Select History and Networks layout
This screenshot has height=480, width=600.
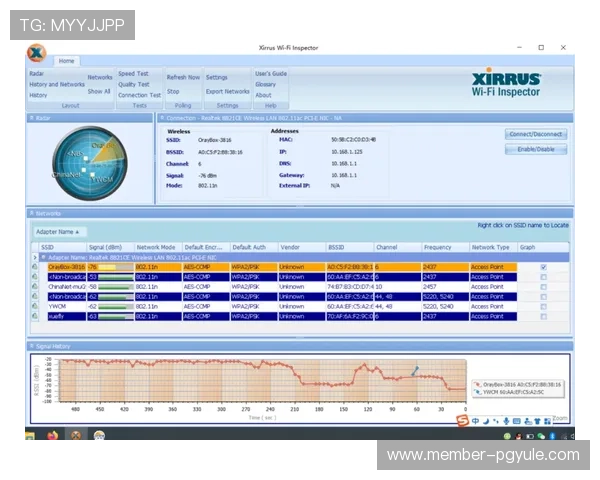57,84
